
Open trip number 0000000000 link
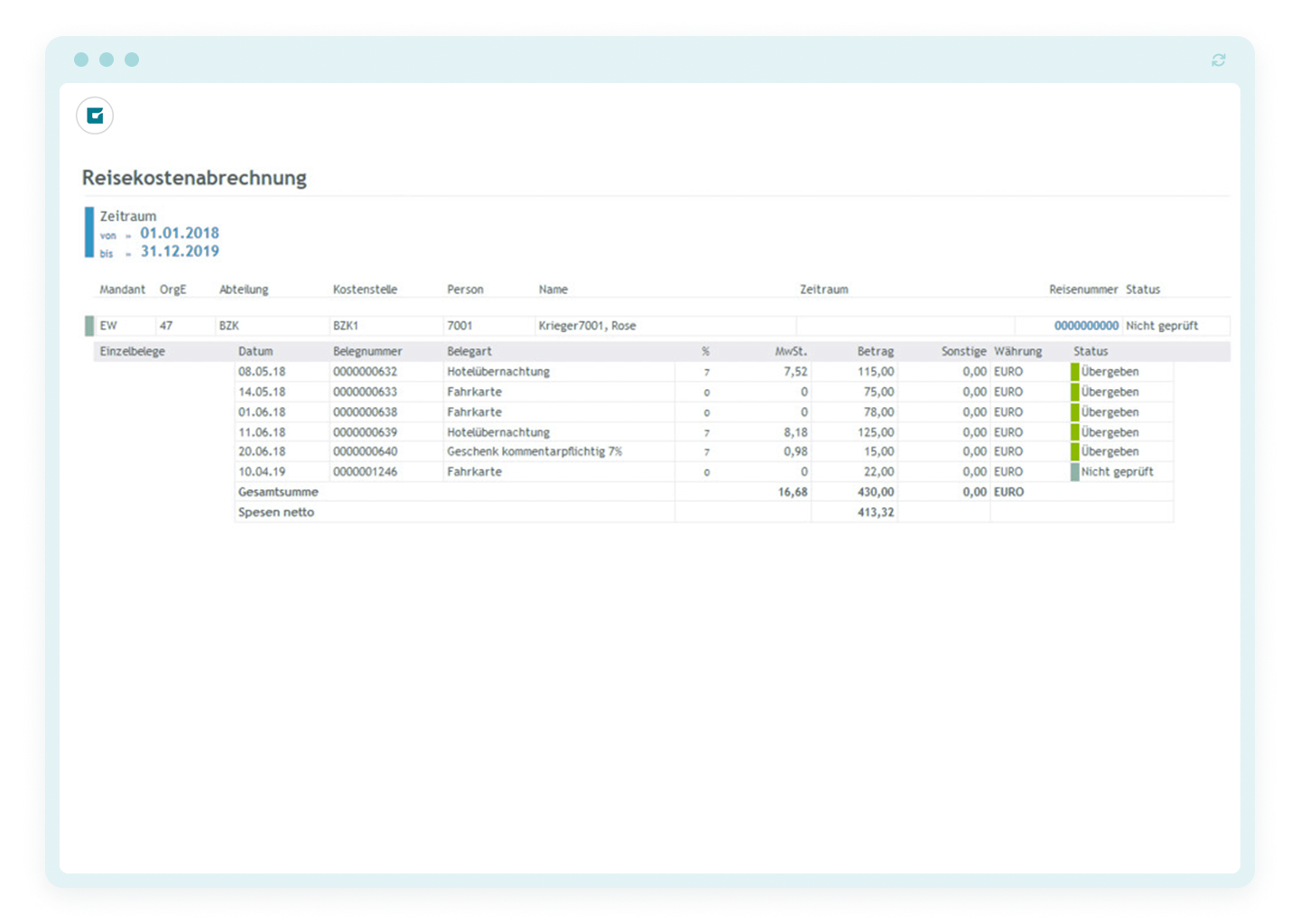point(1086,326)
